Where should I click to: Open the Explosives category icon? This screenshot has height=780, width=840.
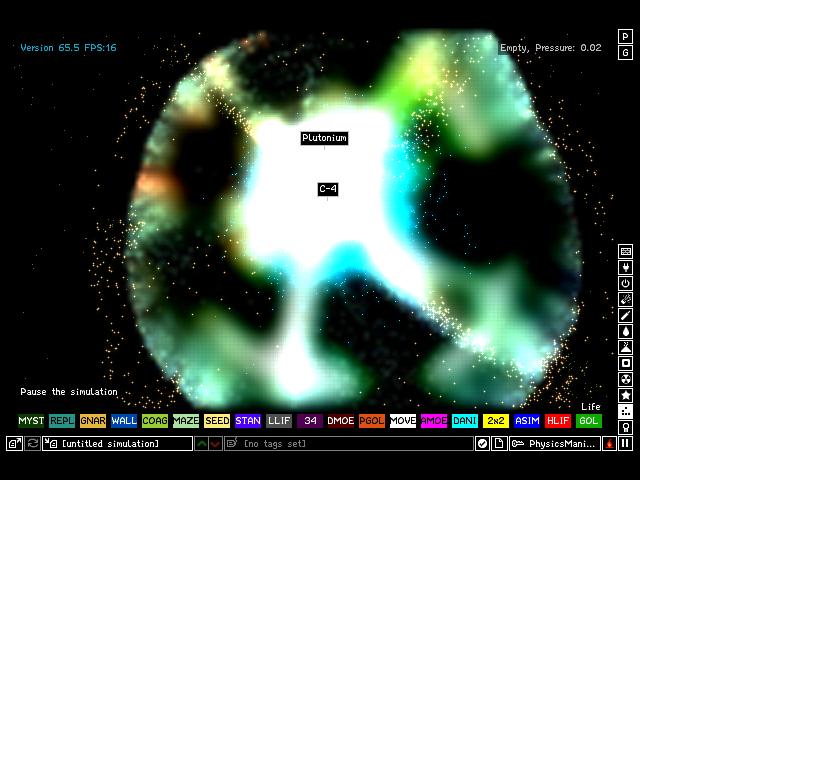click(x=625, y=299)
